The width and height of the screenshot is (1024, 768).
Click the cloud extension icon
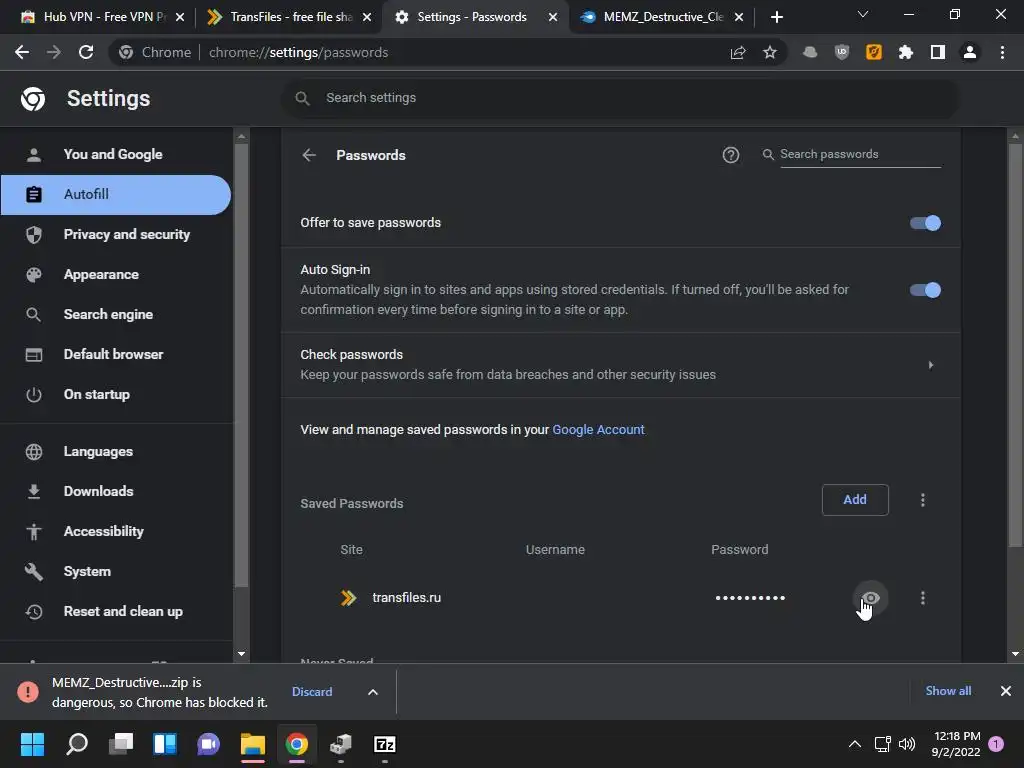[x=810, y=52]
